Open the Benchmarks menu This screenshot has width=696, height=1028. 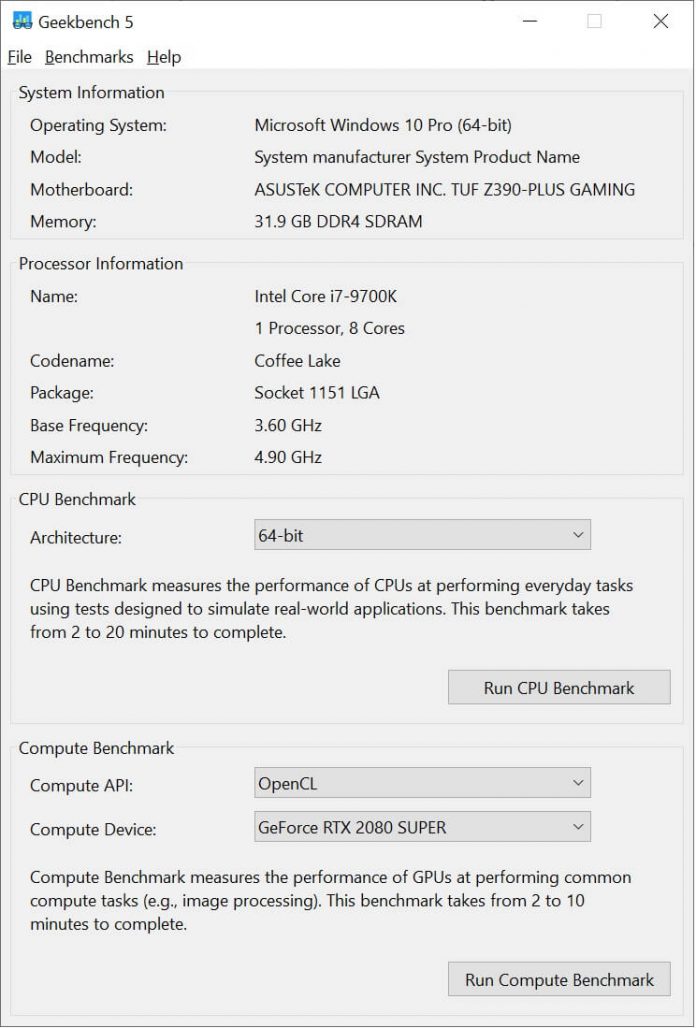(89, 57)
